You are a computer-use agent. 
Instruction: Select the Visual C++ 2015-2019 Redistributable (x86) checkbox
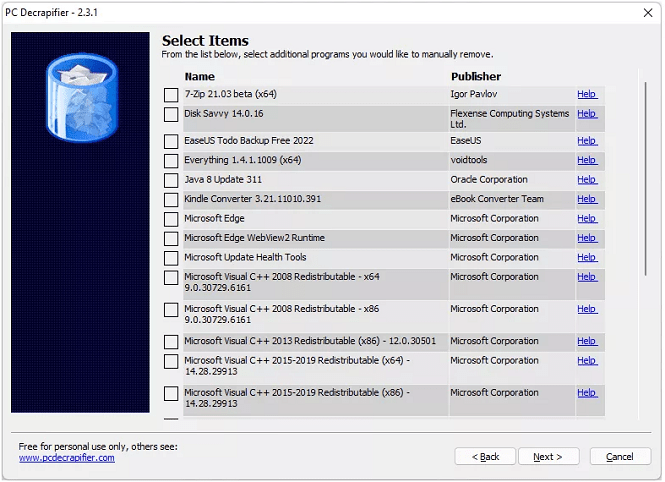pyautogui.click(x=171, y=394)
